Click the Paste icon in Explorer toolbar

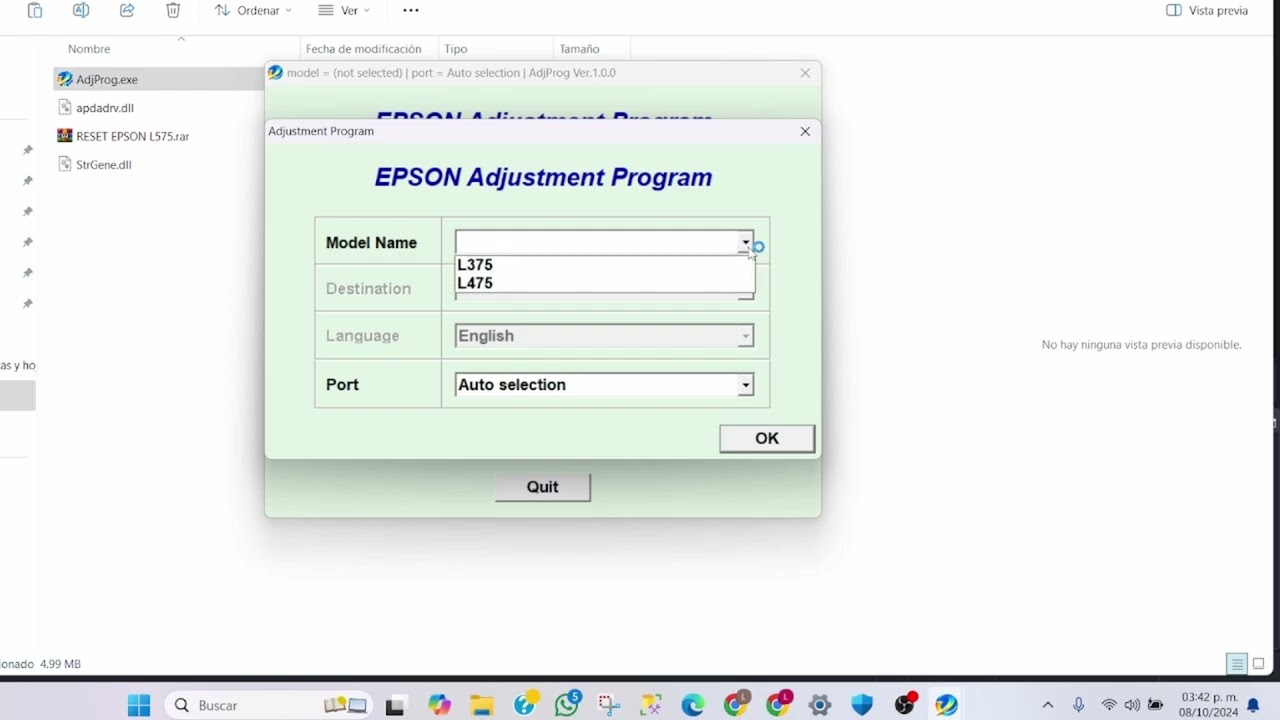[x=35, y=11]
